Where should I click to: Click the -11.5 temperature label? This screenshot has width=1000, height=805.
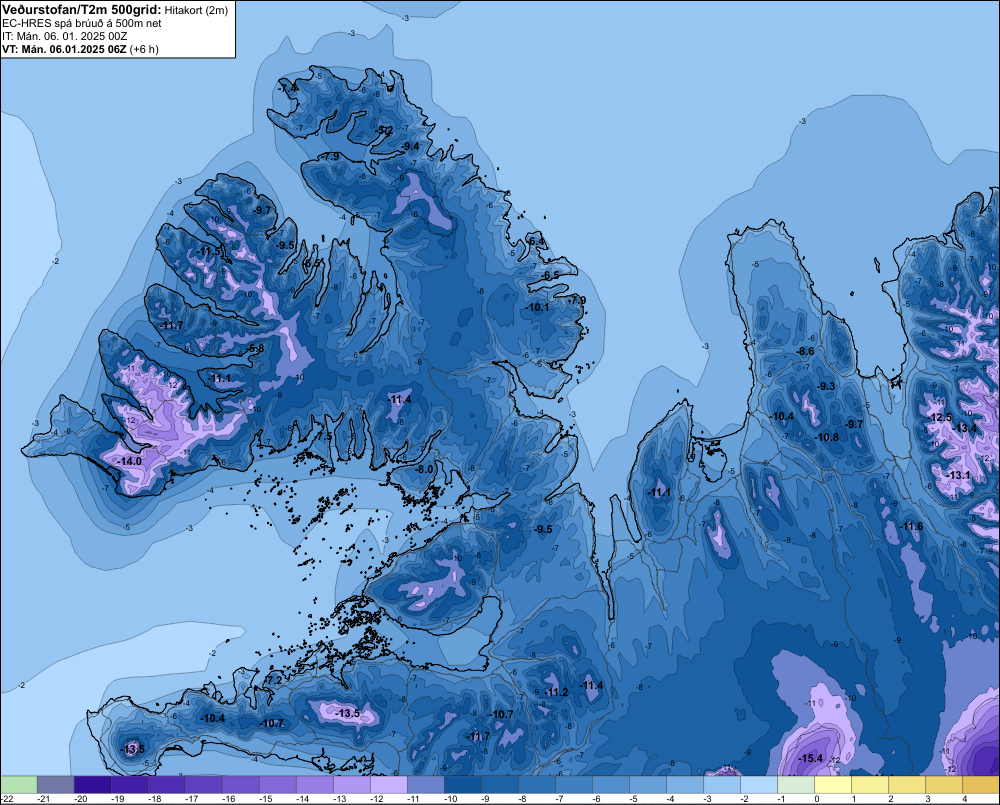pyautogui.click(x=209, y=251)
